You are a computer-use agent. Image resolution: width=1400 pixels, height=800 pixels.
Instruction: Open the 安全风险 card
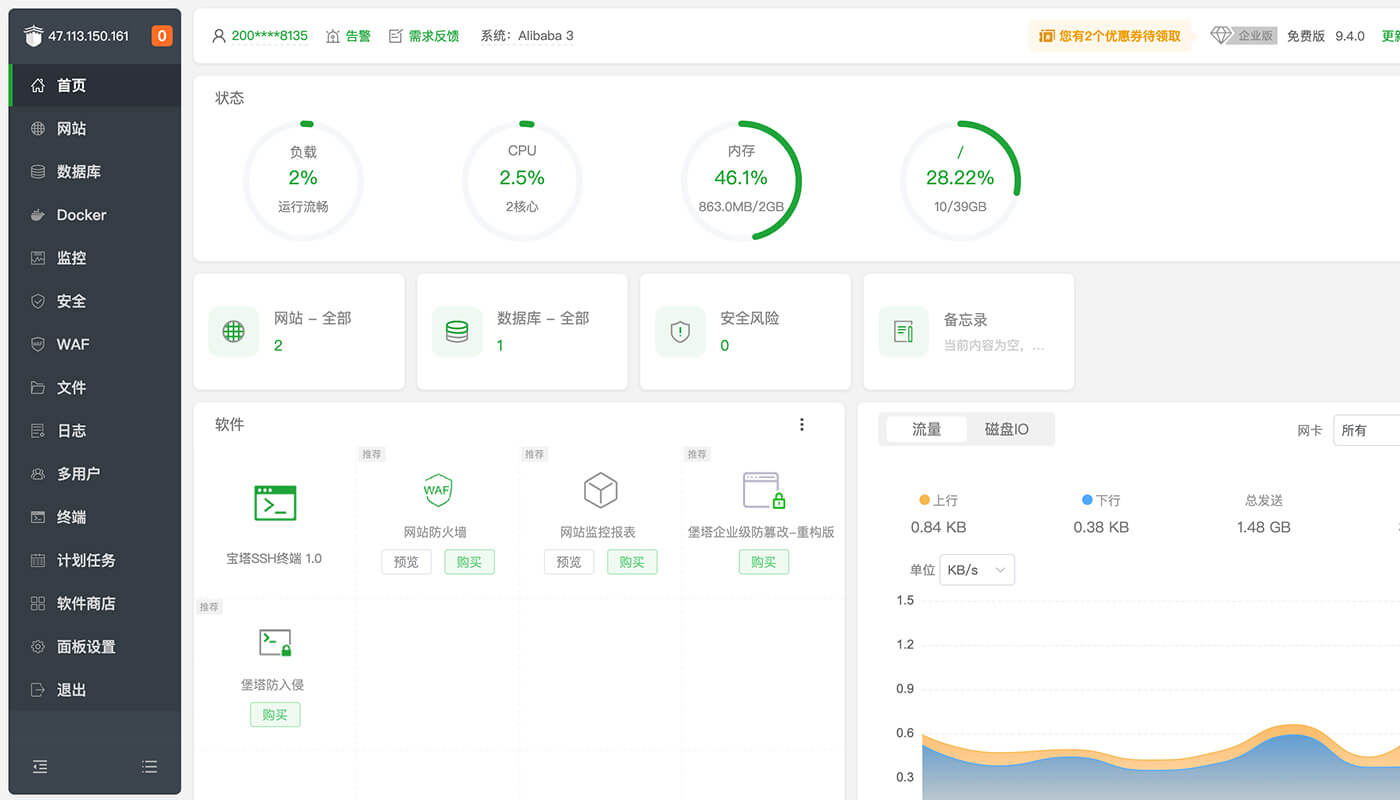pos(745,331)
